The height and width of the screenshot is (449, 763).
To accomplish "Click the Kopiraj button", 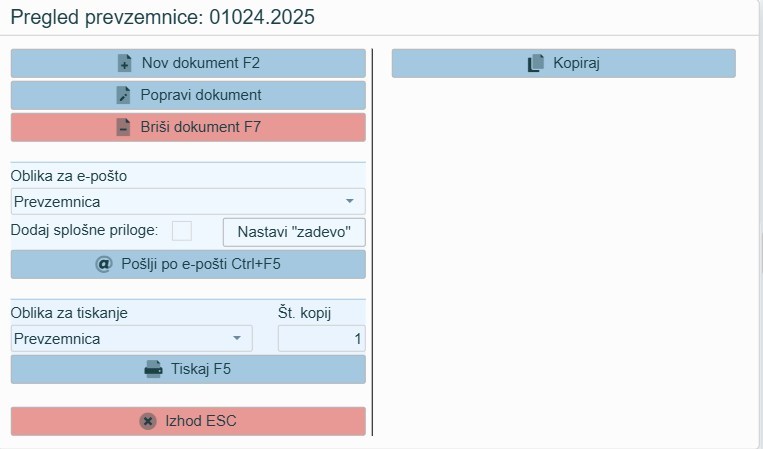I will (x=563, y=63).
